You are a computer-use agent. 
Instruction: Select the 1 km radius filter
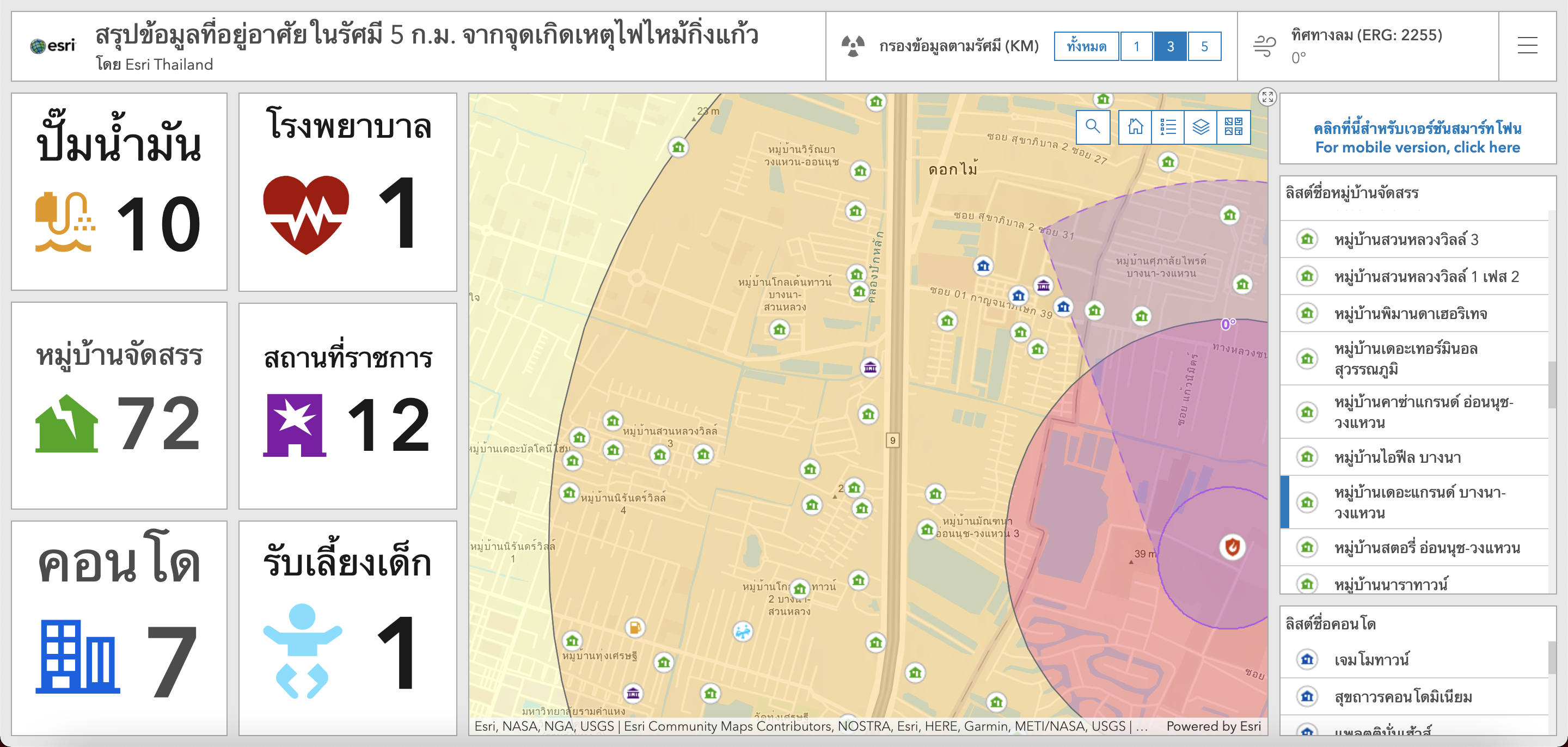[1136, 46]
